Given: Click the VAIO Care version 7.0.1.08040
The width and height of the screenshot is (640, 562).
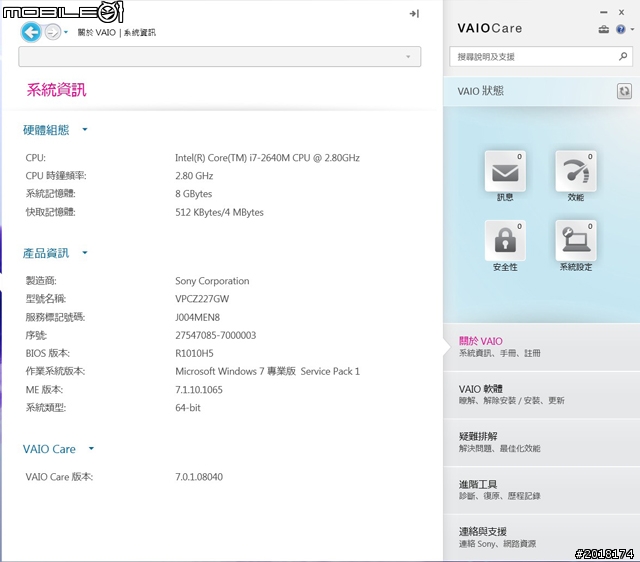Looking at the screenshot, I should pos(199,477).
